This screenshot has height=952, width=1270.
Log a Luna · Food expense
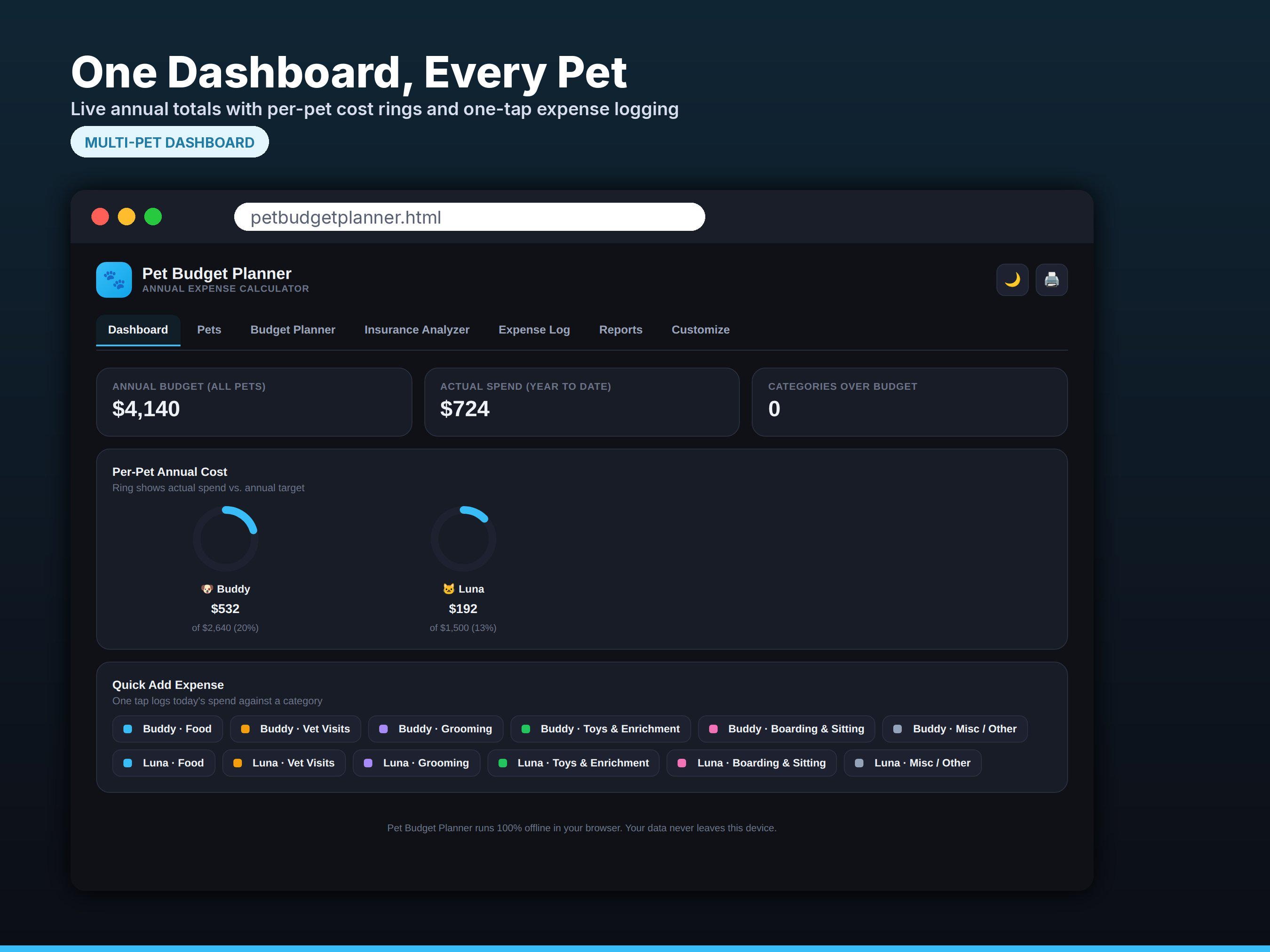pyautogui.click(x=164, y=763)
